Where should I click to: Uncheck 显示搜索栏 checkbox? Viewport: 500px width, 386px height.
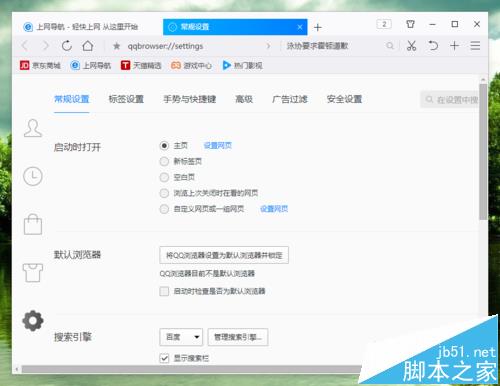(x=164, y=358)
